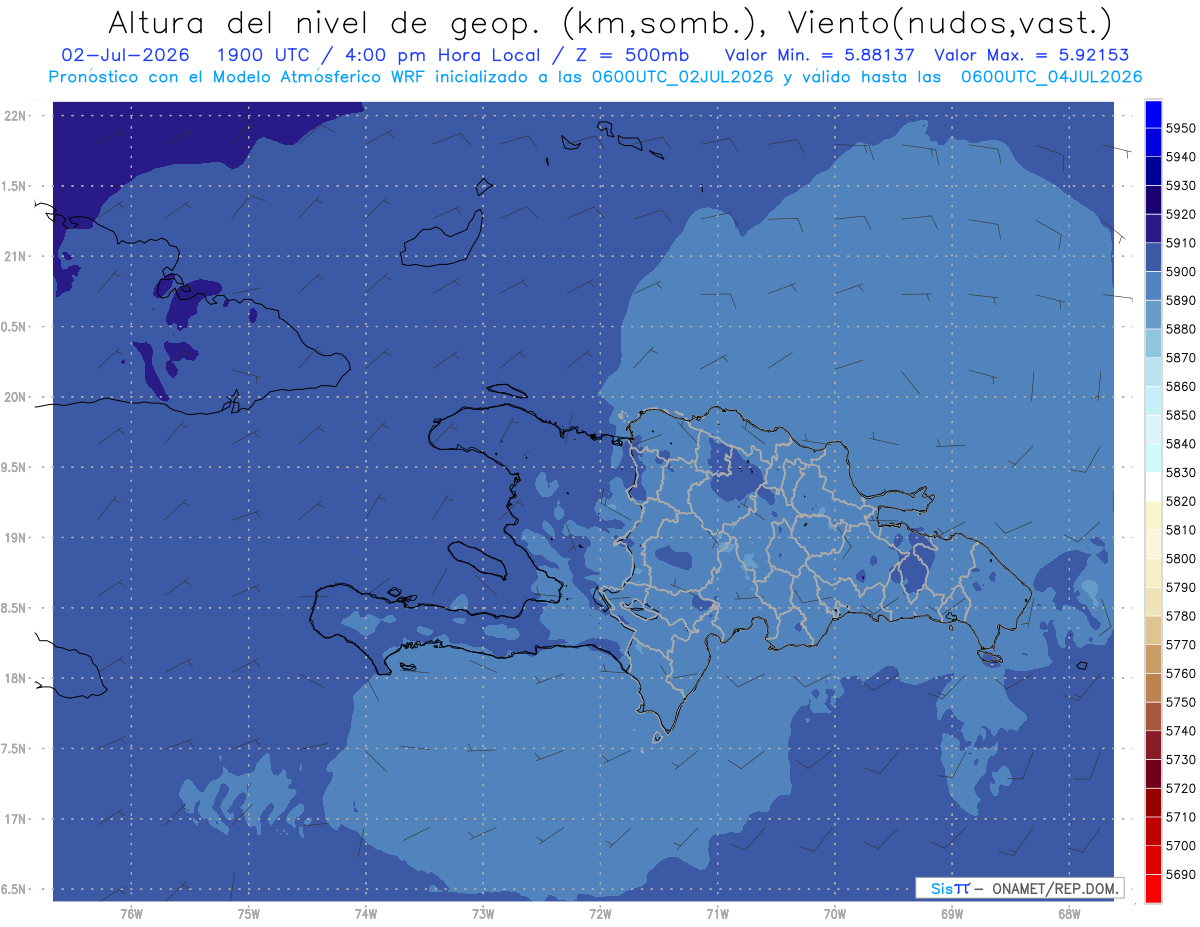Click the 5920 color scale label

tap(1180, 214)
